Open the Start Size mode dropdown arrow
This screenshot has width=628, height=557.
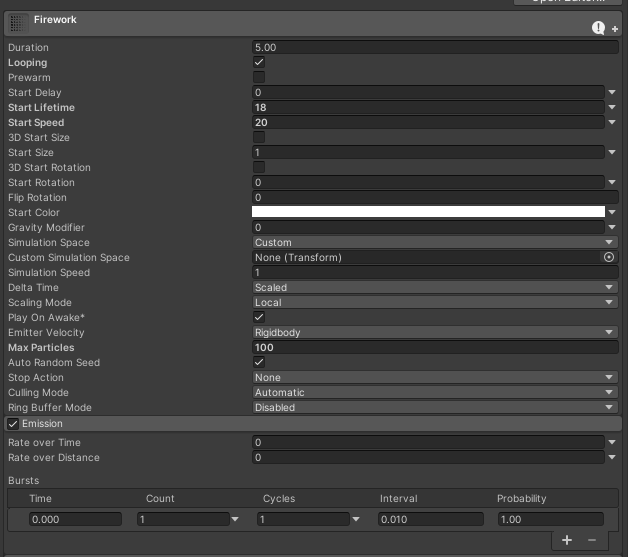(x=612, y=152)
